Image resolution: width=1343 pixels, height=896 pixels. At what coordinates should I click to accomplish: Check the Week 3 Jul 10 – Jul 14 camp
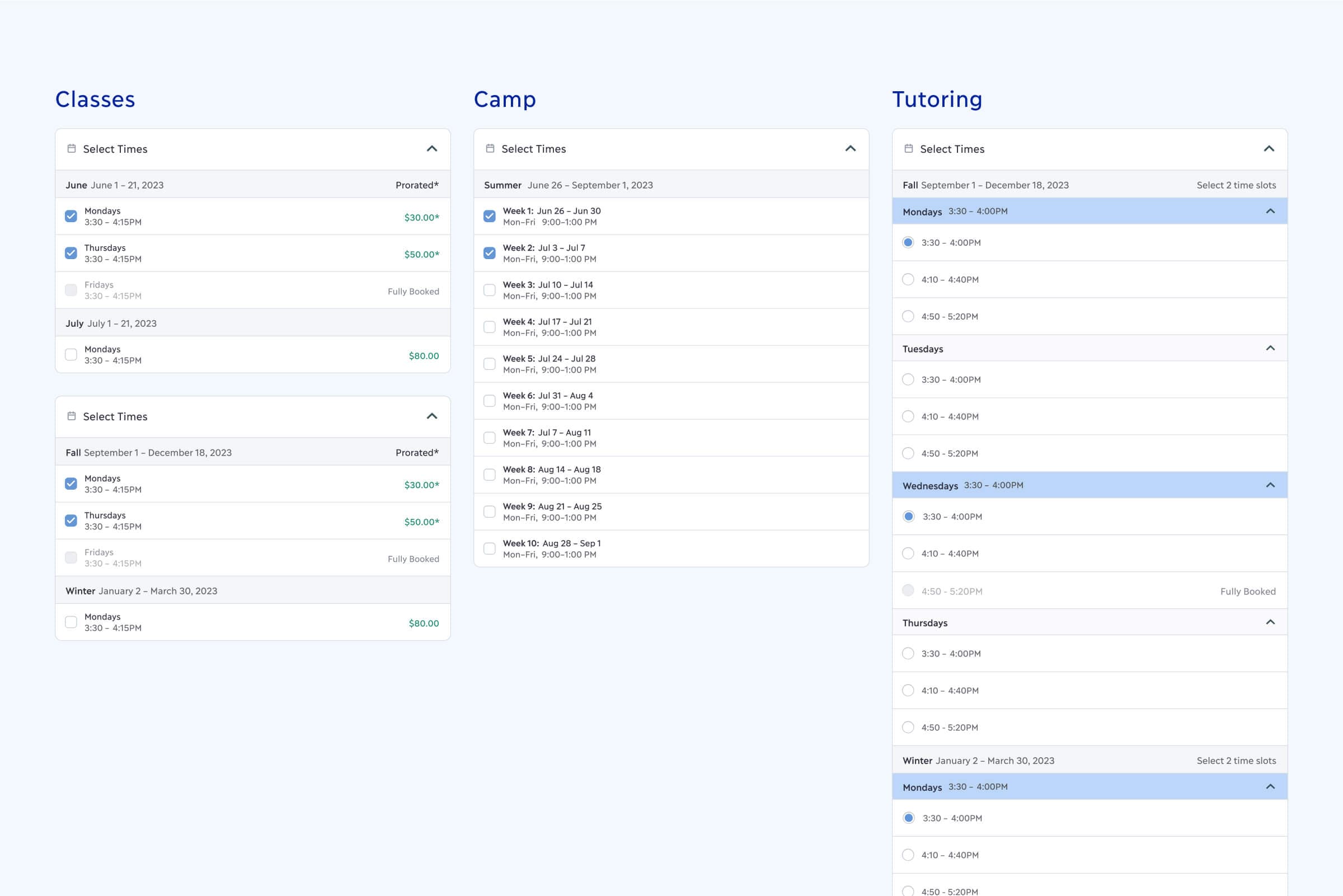coord(490,290)
